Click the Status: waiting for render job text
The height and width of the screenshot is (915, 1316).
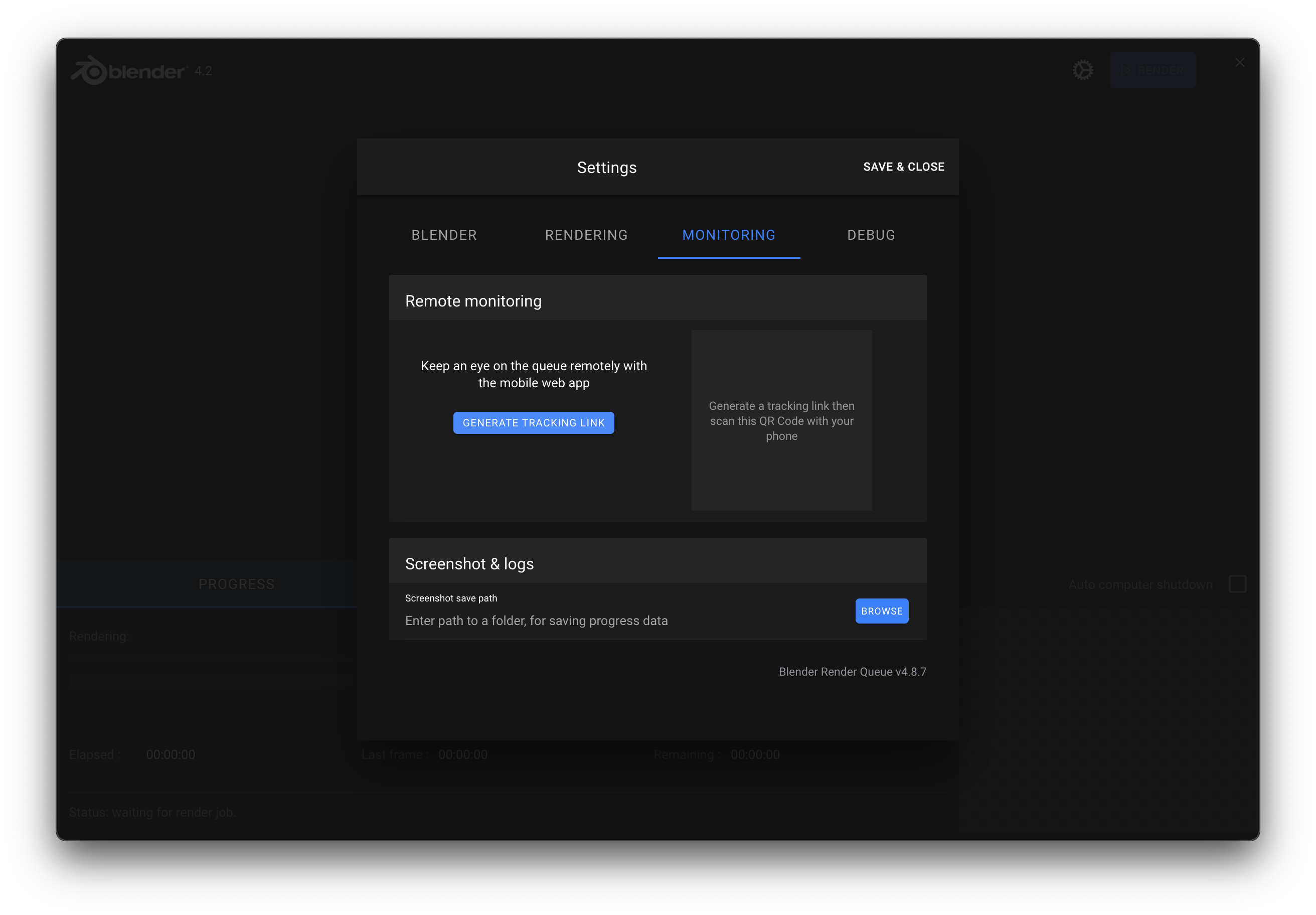point(152,812)
